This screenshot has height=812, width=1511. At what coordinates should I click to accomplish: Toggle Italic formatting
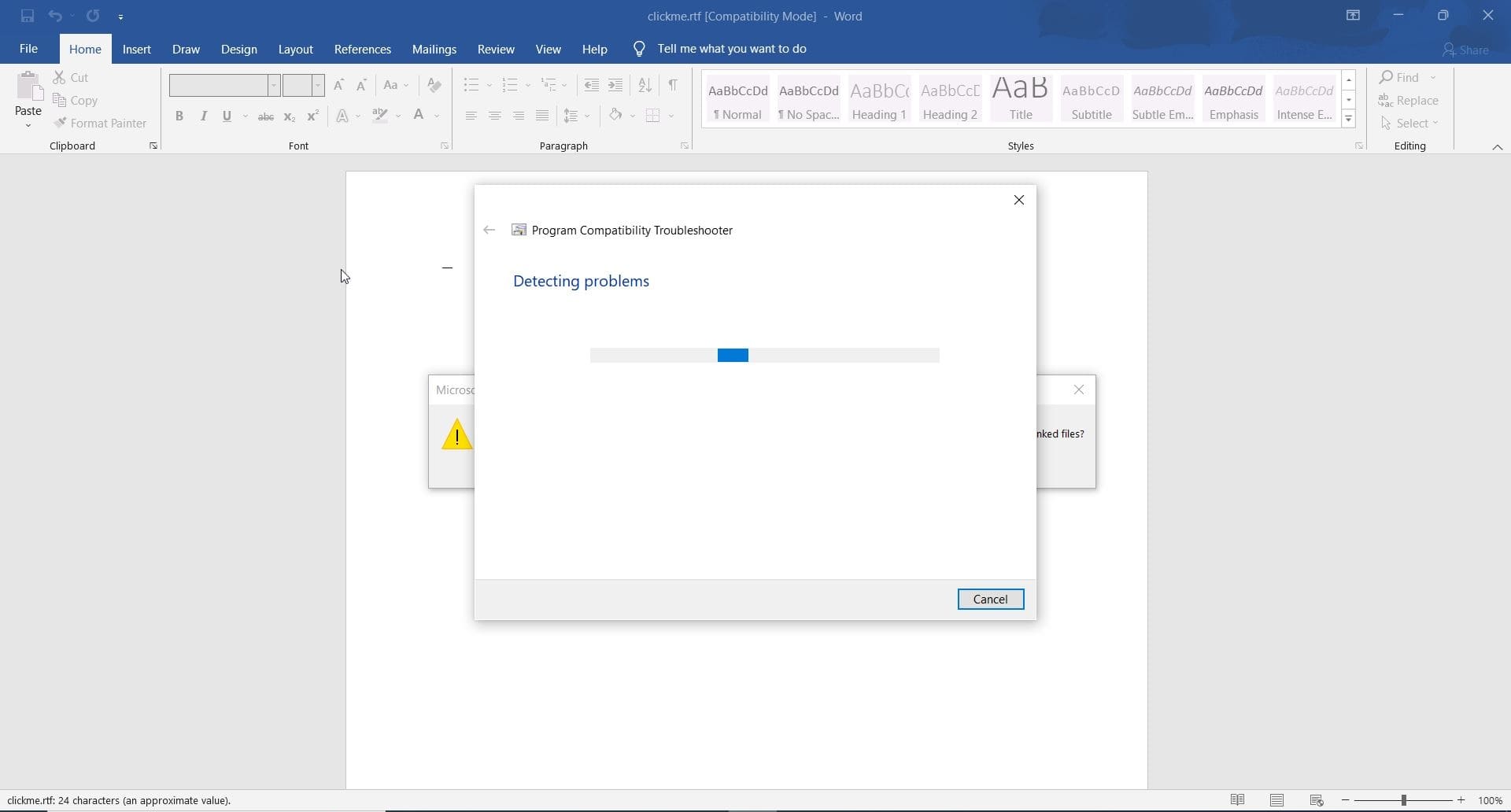pos(204,116)
